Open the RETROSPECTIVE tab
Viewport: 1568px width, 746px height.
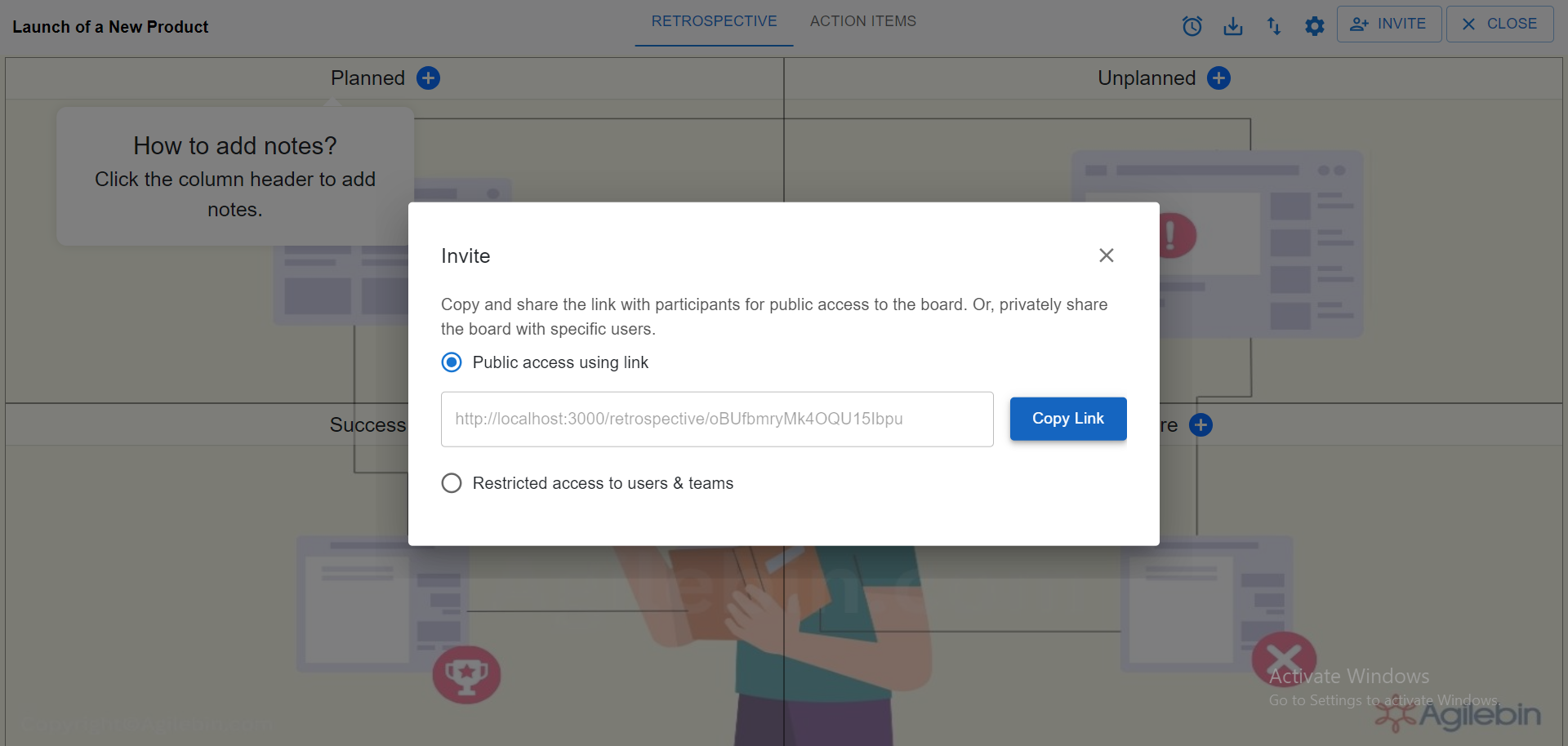[713, 21]
